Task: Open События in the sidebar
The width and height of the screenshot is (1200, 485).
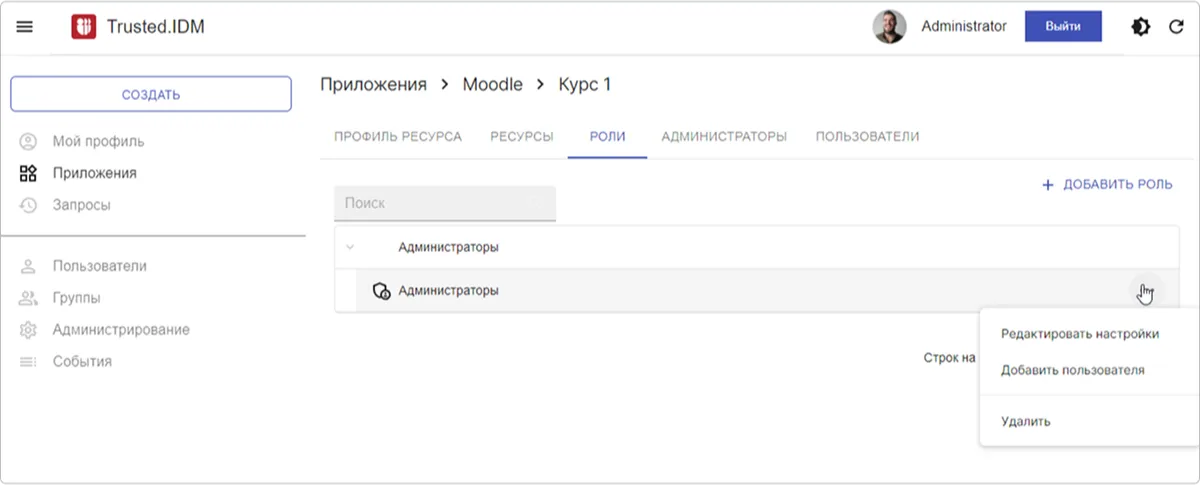Action: pyautogui.click(x=82, y=362)
